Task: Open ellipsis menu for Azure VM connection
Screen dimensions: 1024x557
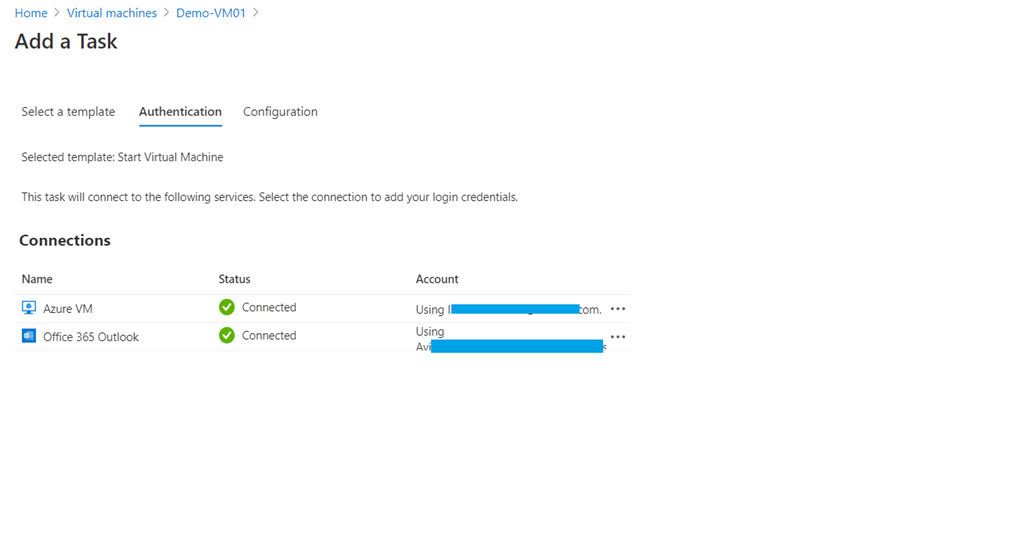Action: 618,309
